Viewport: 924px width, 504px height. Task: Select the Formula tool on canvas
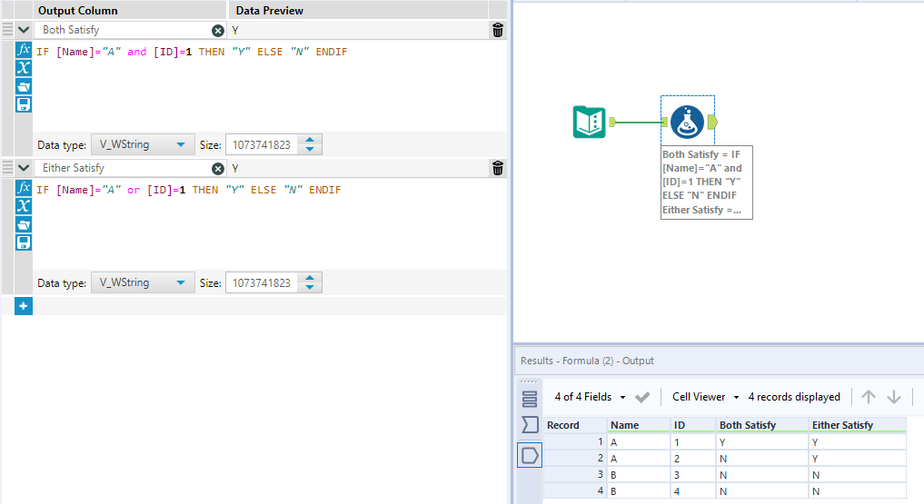click(687, 121)
